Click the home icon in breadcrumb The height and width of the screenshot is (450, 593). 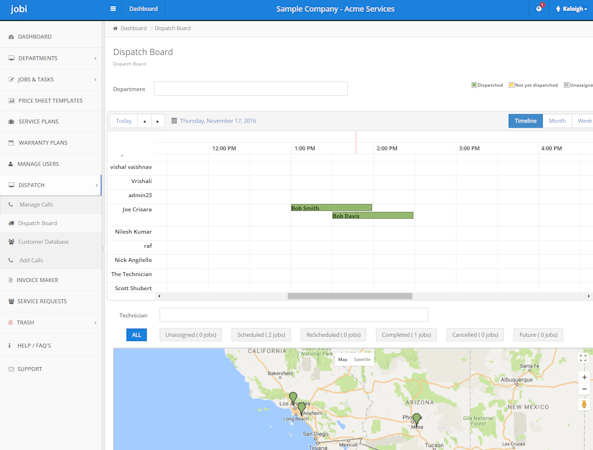(115, 28)
